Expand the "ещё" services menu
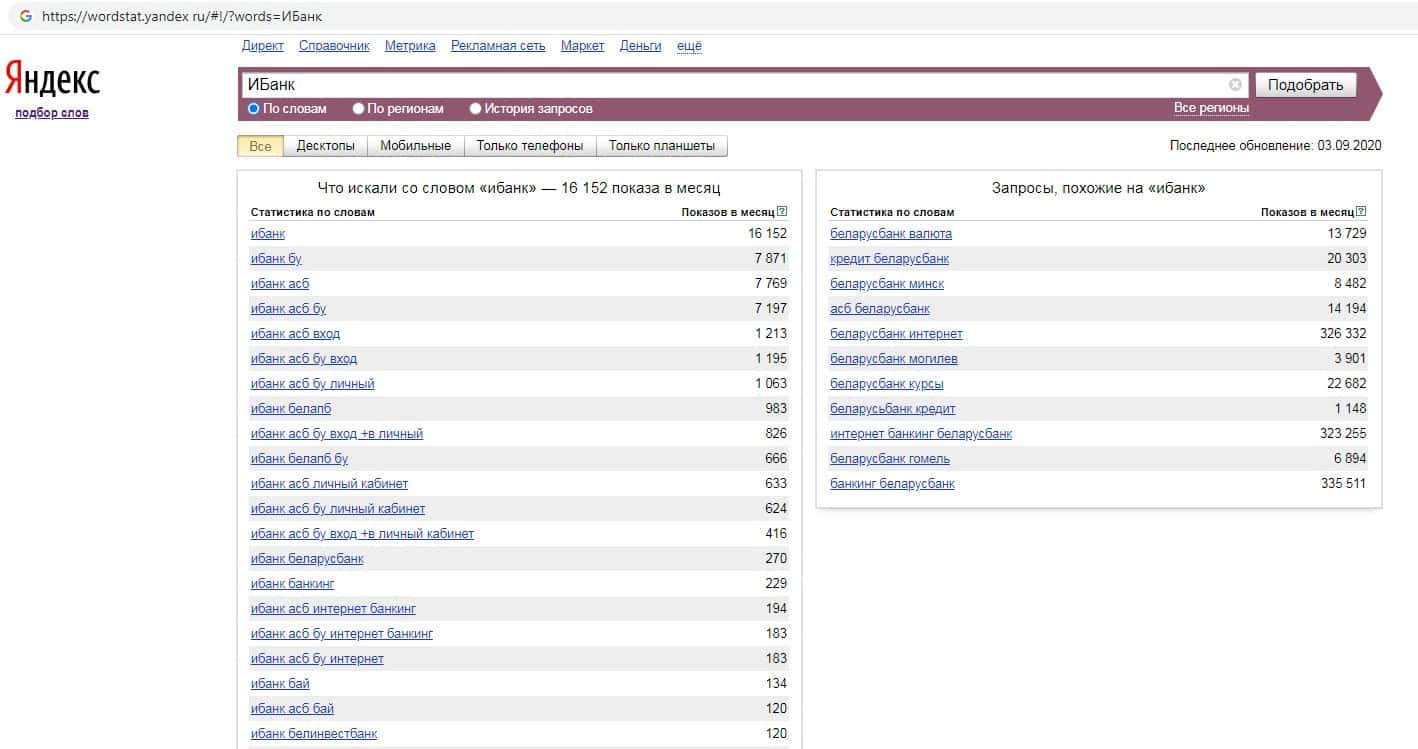Screen dimensions: 1418x749 [x=689, y=46]
